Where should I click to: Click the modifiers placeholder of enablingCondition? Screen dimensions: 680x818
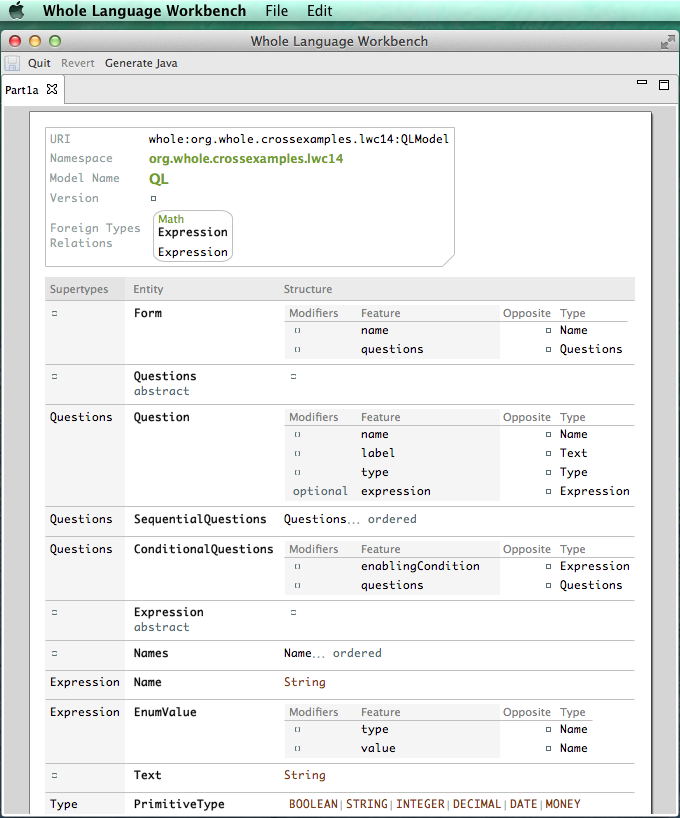(297, 567)
